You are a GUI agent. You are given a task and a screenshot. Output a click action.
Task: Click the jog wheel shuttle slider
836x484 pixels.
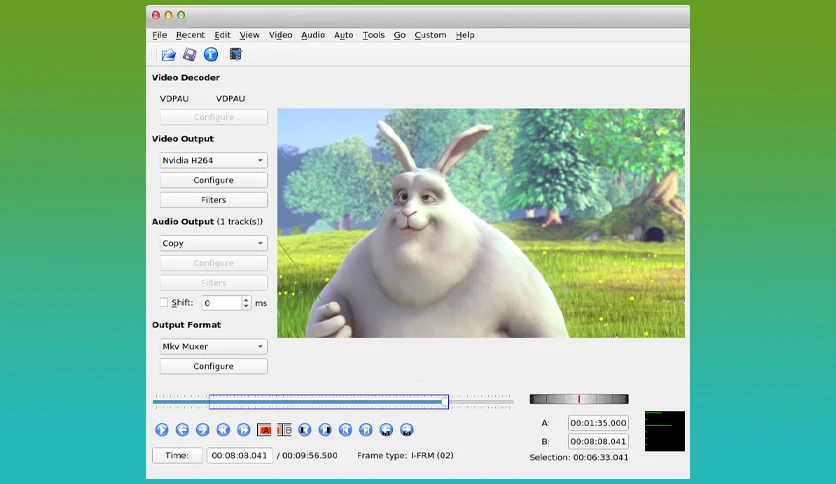click(x=579, y=399)
